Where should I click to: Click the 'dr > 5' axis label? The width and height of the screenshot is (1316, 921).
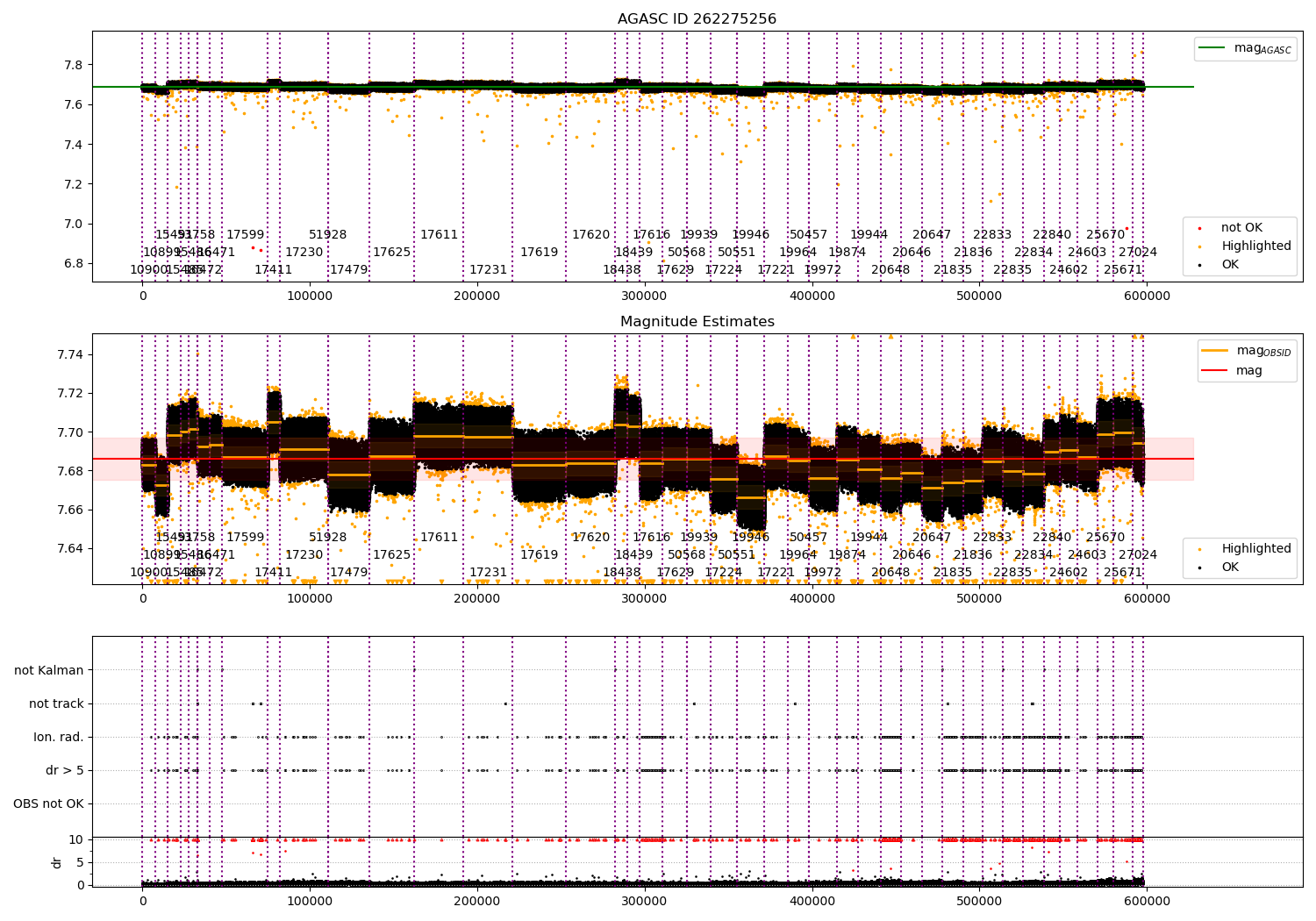(x=65, y=770)
